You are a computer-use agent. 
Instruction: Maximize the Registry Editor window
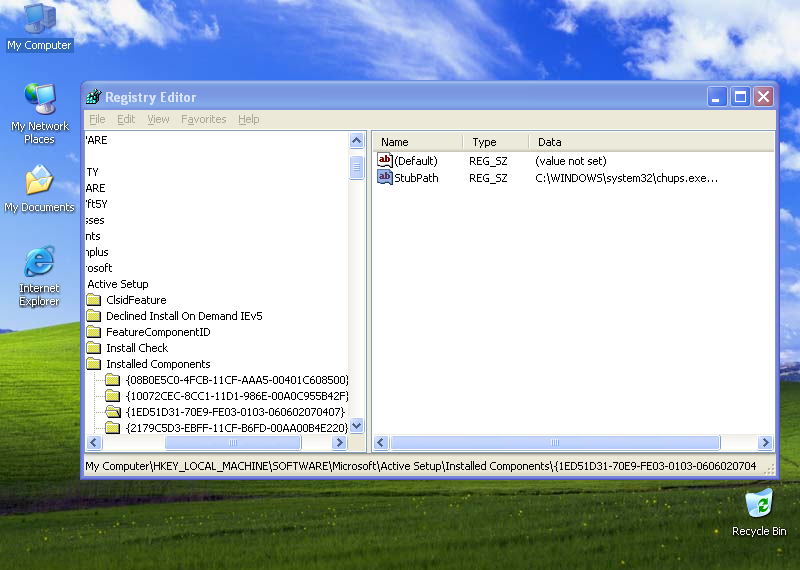tap(740, 96)
